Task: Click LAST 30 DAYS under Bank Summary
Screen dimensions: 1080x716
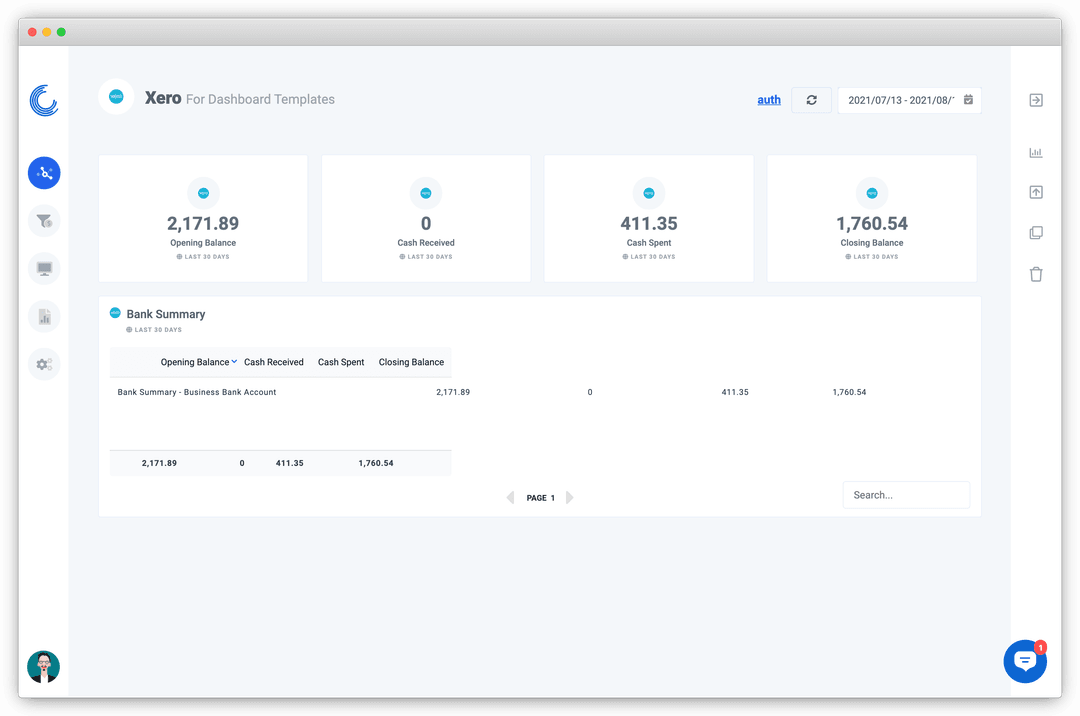Action: [154, 330]
